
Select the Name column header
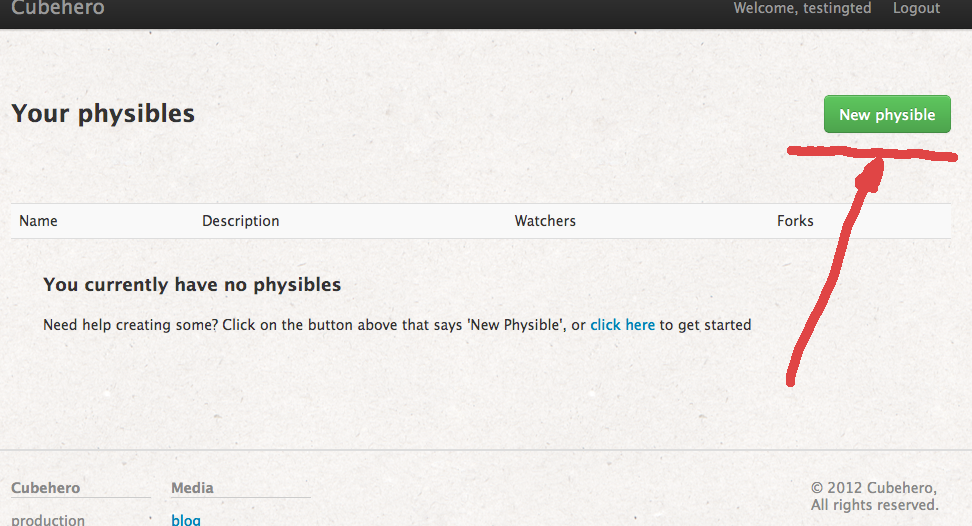(x=39, y=221)
